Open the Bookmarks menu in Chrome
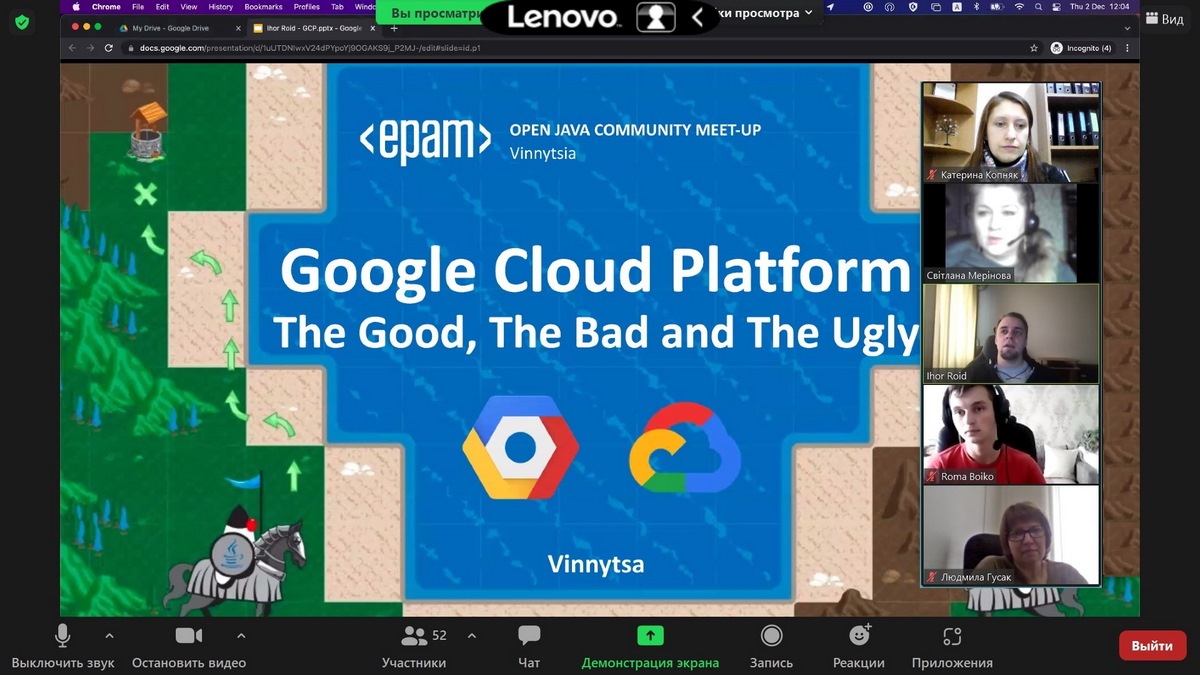The height and width of the screenshot is (675, 1200). pyautogui.click(x=263, y=7)
